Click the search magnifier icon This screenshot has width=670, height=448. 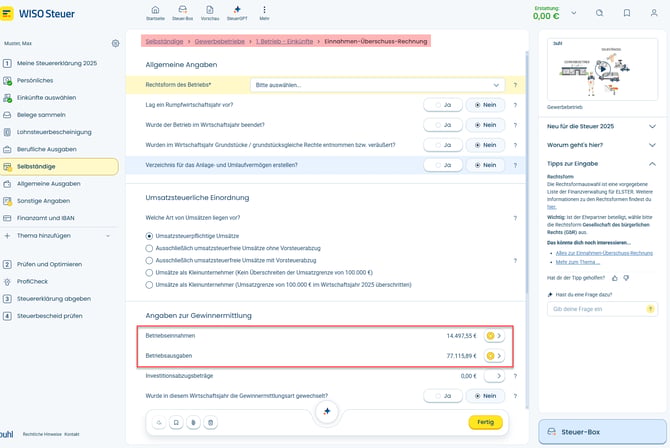(599, 13)
